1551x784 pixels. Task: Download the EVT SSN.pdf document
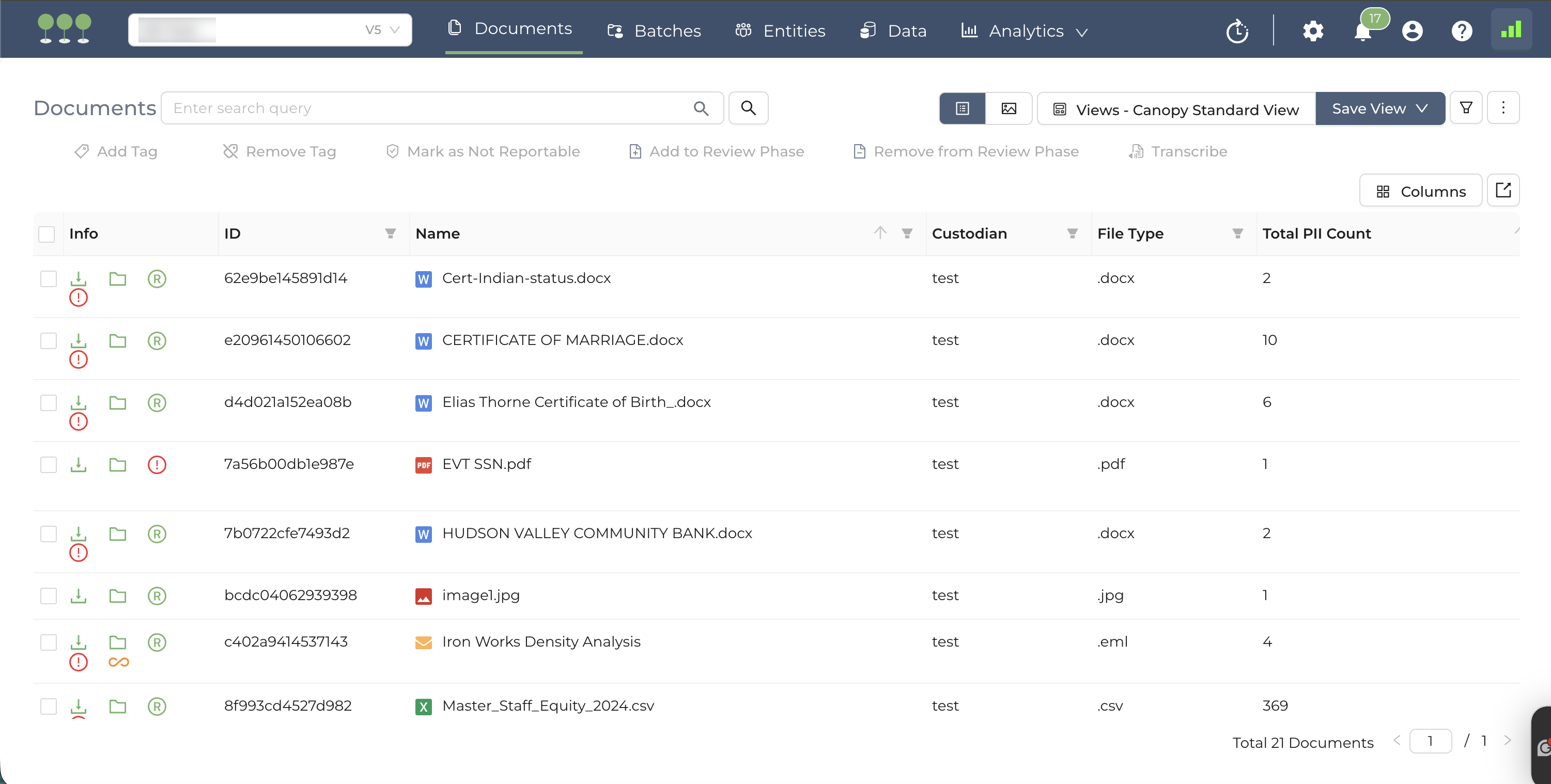[x=78, y=464]
